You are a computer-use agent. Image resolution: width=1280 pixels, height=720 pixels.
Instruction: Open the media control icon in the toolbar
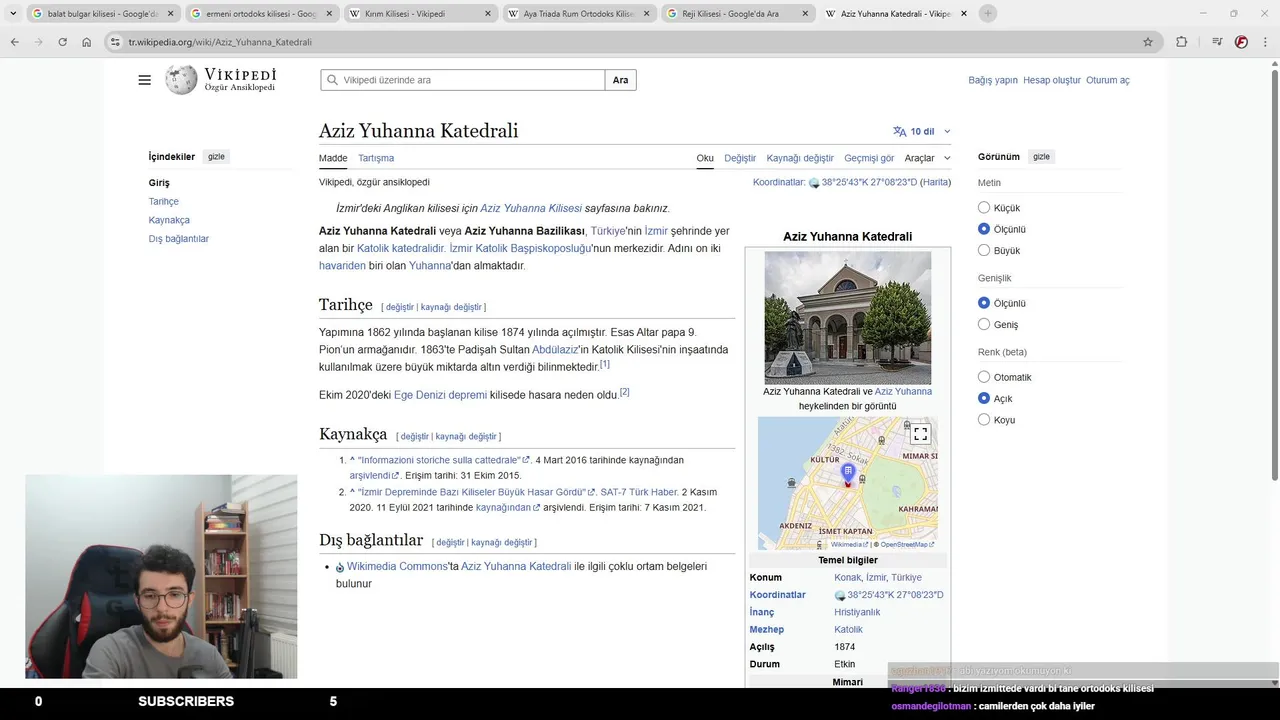[1216, 42]
